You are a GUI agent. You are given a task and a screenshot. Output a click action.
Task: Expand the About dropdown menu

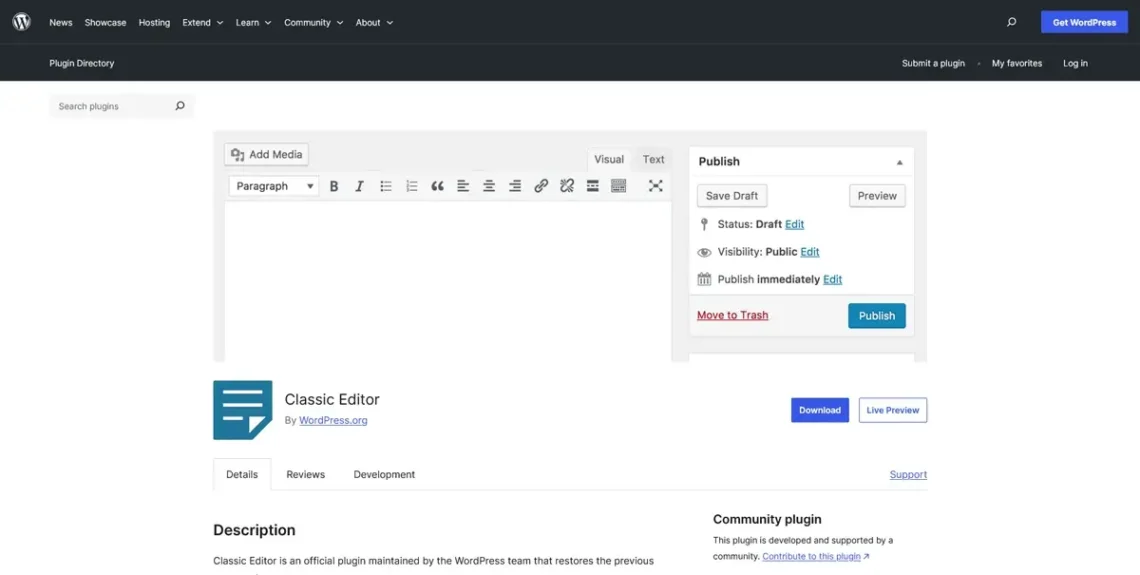(374, 23)
